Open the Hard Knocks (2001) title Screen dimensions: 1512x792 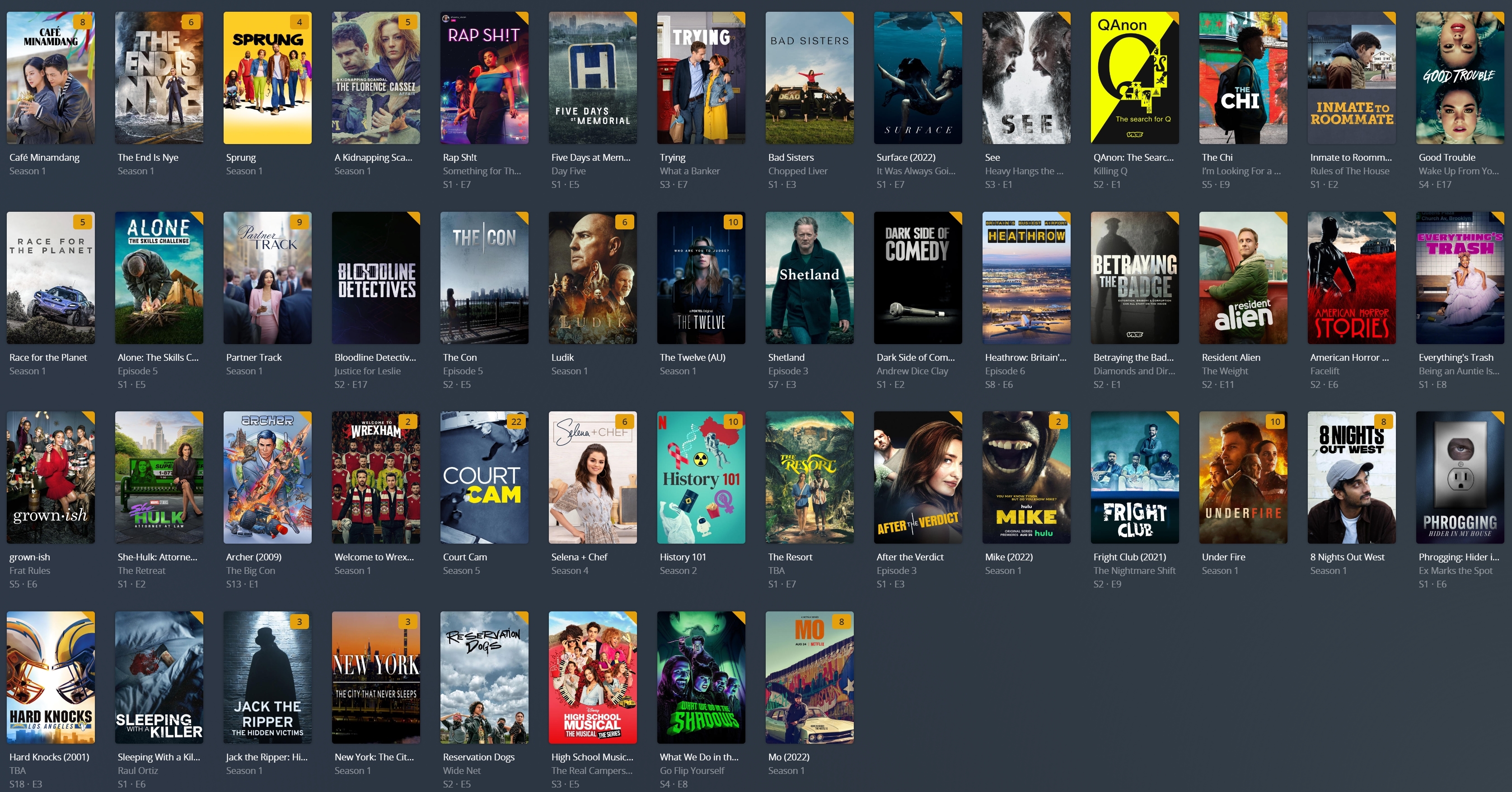tap(49, 757)
